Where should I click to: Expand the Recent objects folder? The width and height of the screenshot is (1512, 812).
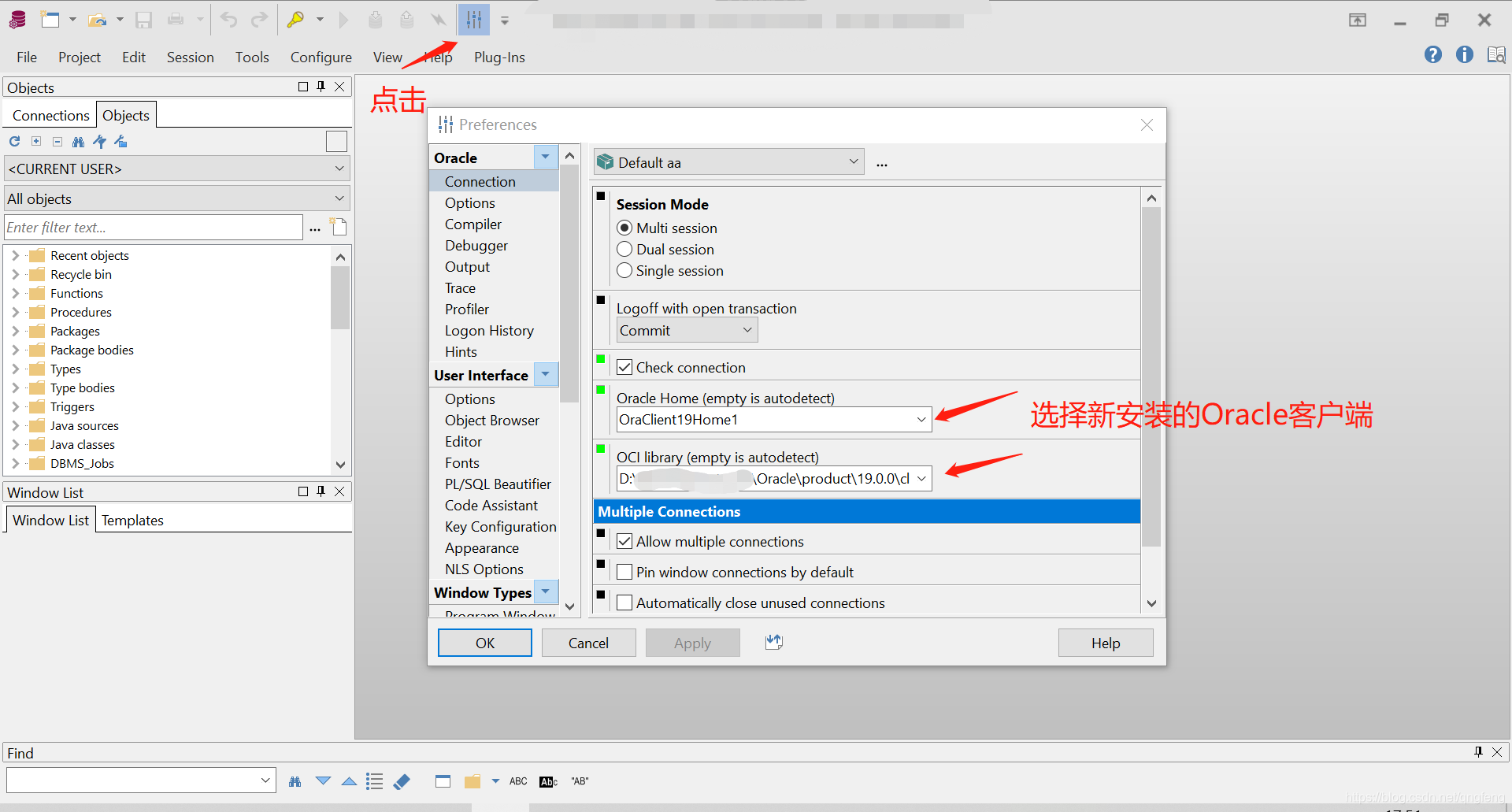15,255
